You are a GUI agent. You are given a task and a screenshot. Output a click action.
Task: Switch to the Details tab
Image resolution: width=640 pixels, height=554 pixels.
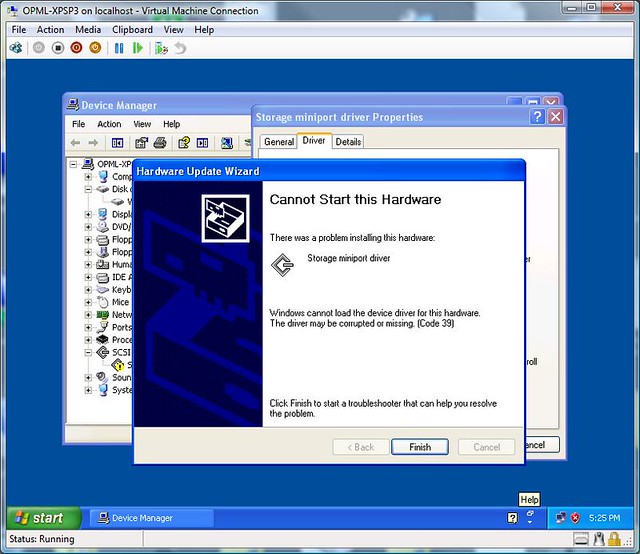[x=348, y=142]
